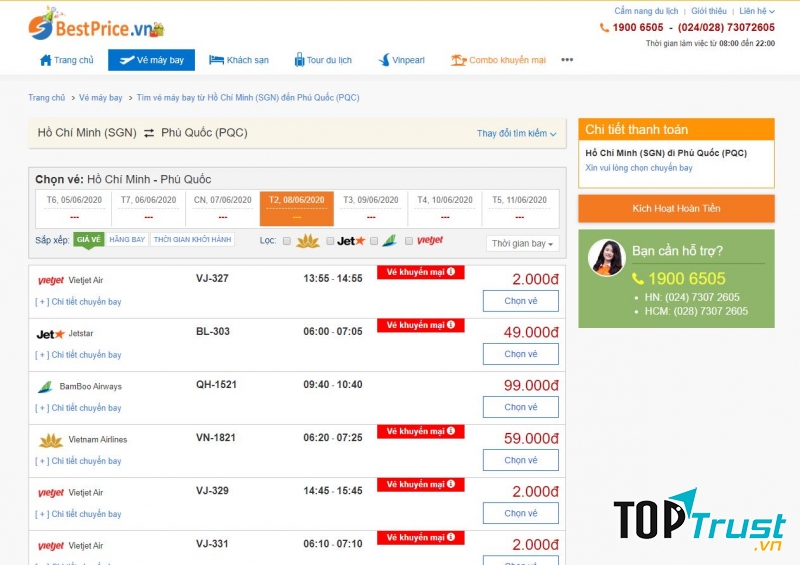
Task: Select date tab CN, 07/06/2020
Action: tap(222, 208)
